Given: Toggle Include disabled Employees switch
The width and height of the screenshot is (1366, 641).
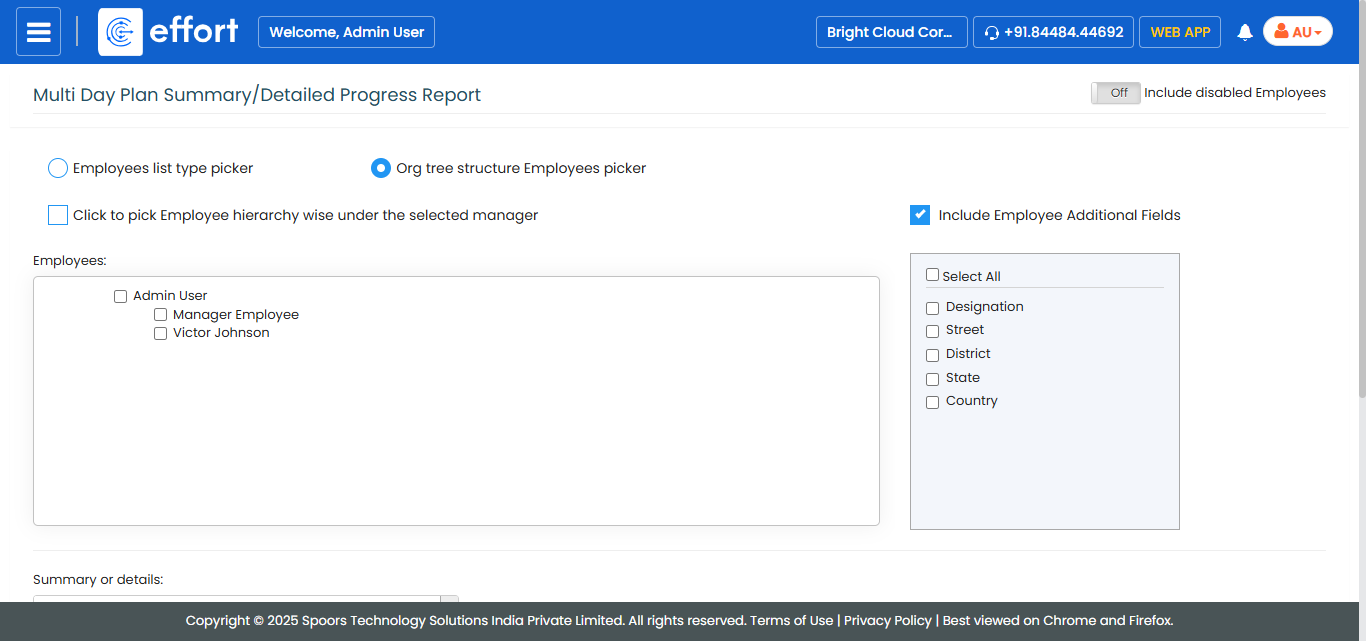Looking at the screenshot, I should point(1115,93).
